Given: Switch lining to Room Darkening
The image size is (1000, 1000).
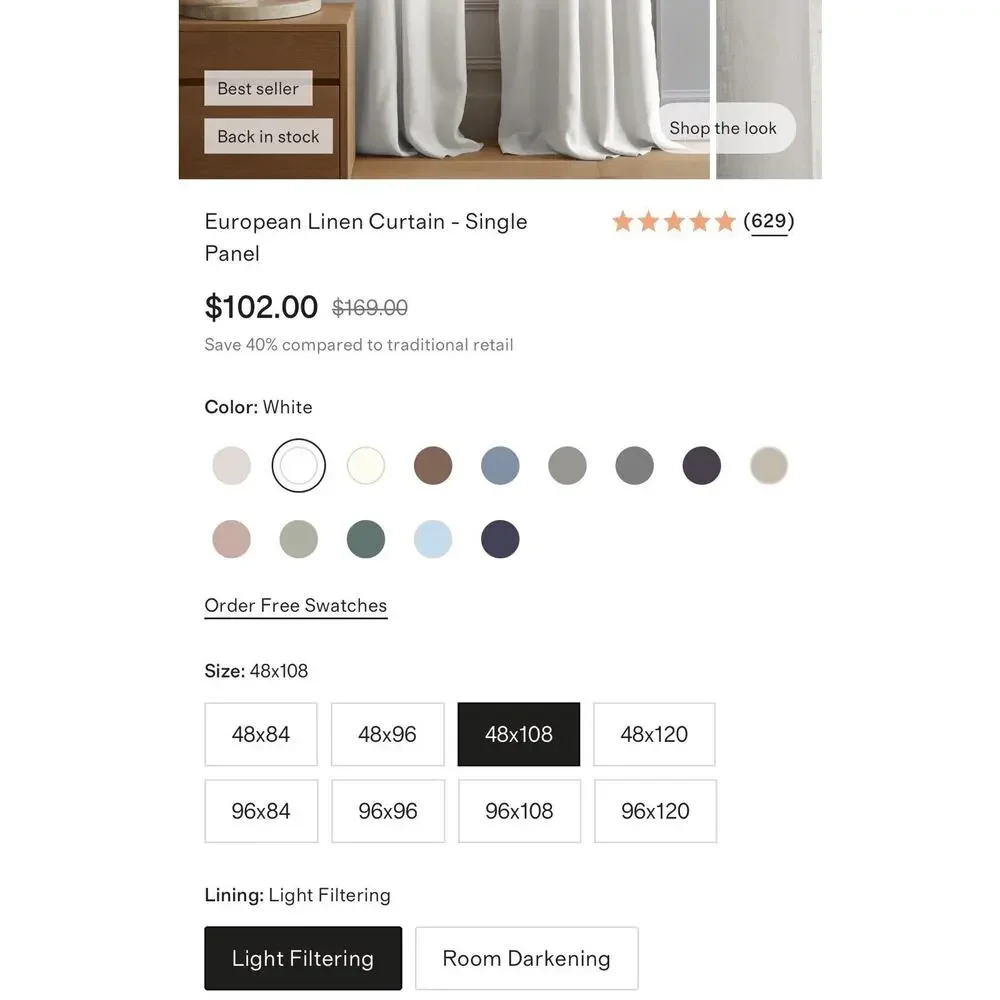Looking at the screenshot, I should pyautogui.click(x=527, y=959).
